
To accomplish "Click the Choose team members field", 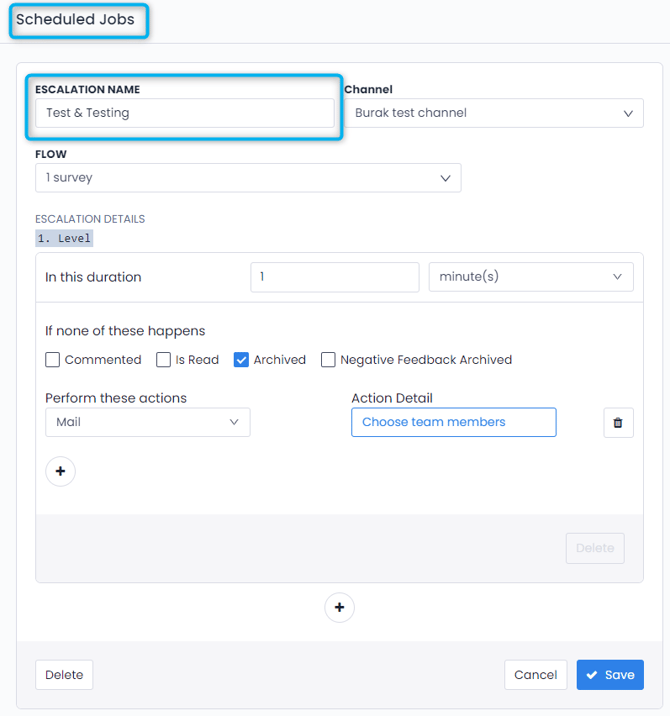I will click(453, 422).
